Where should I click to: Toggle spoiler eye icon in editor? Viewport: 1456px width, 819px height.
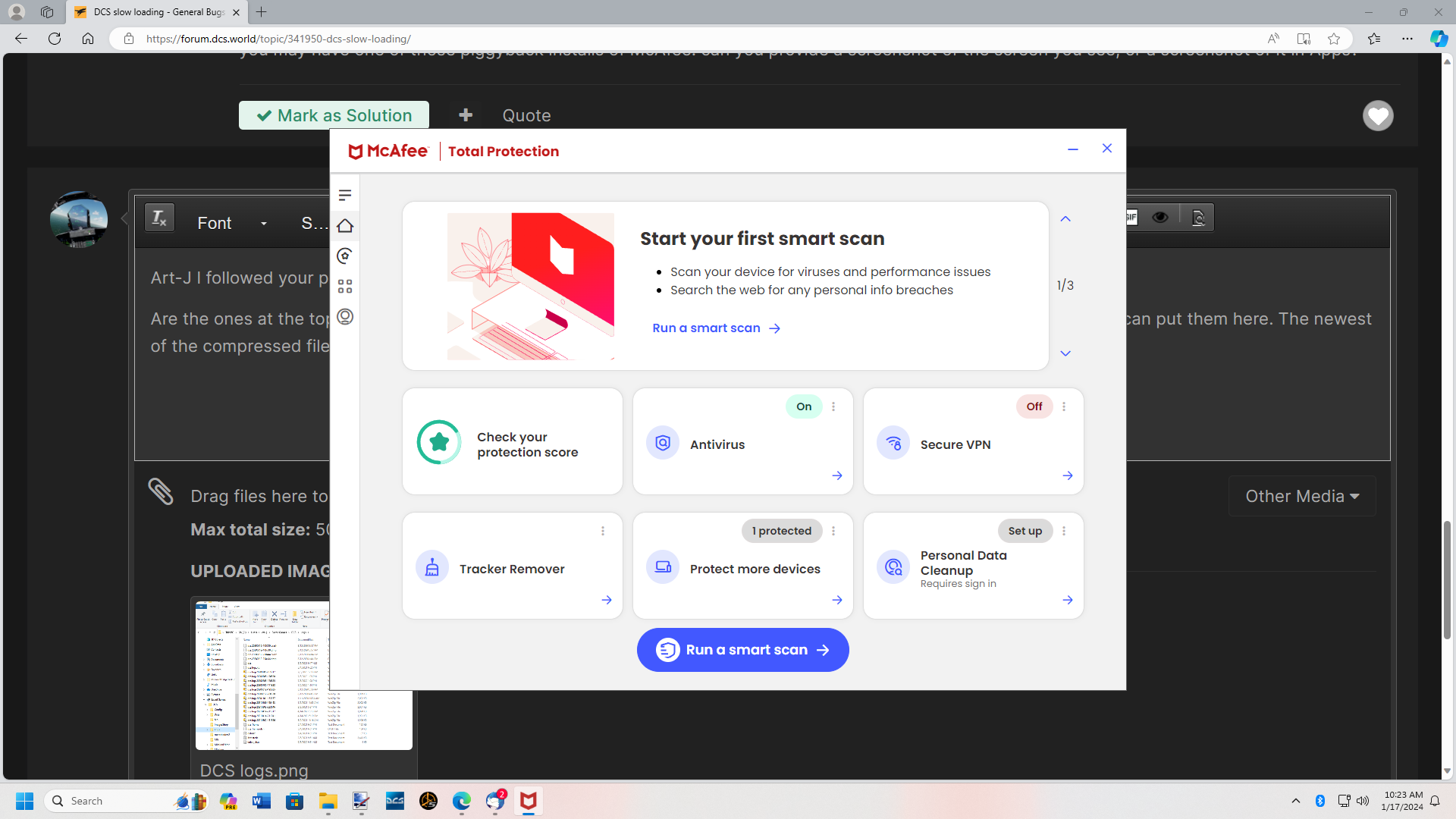click(x=1160, y=218)
